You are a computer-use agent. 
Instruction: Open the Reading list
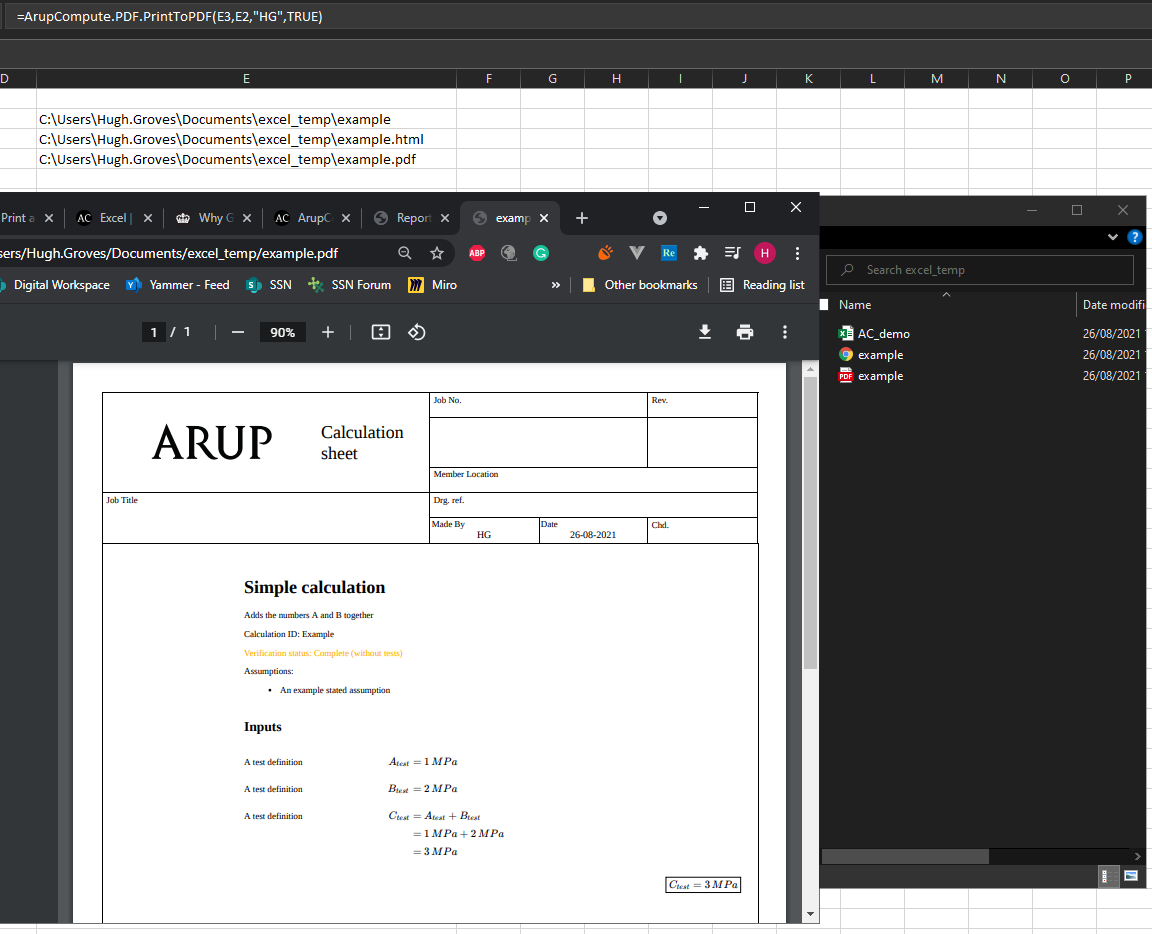tap(763, 285)
